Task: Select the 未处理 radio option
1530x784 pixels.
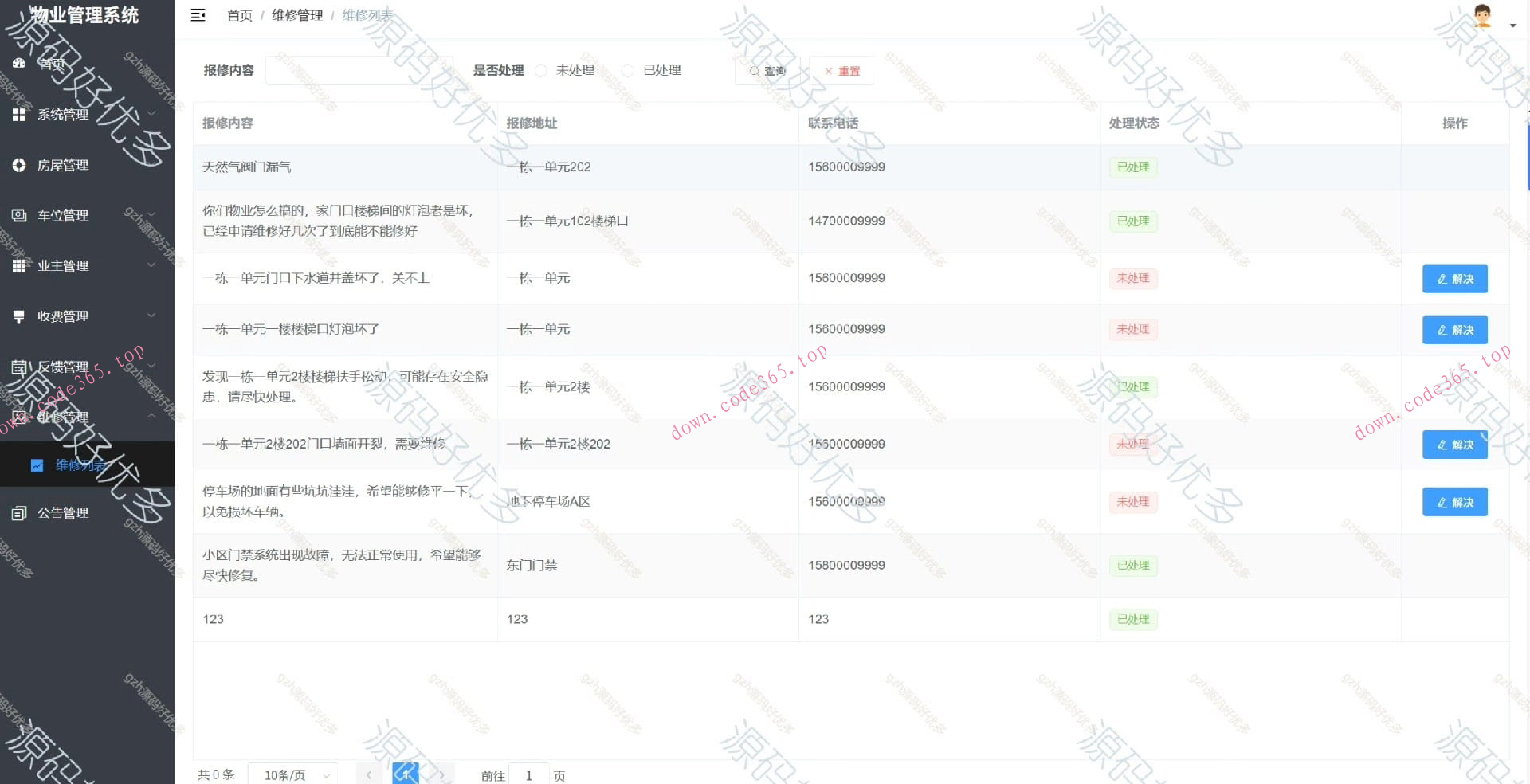Action: point(543,70)
